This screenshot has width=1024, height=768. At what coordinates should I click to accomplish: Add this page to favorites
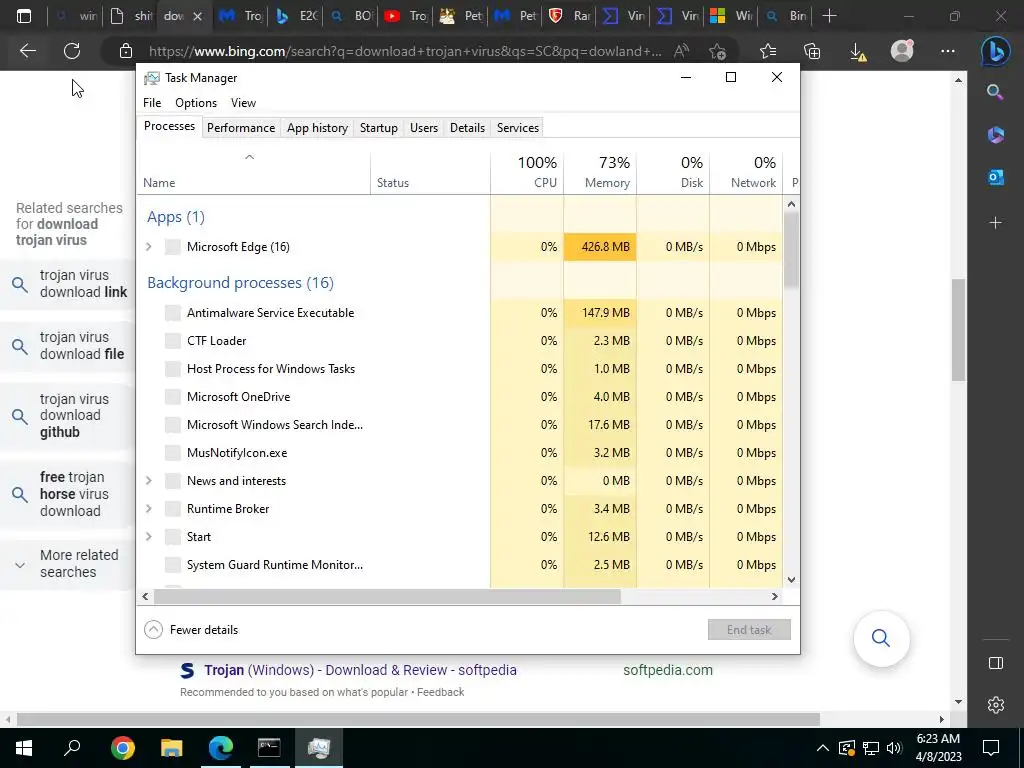[717, 51]
